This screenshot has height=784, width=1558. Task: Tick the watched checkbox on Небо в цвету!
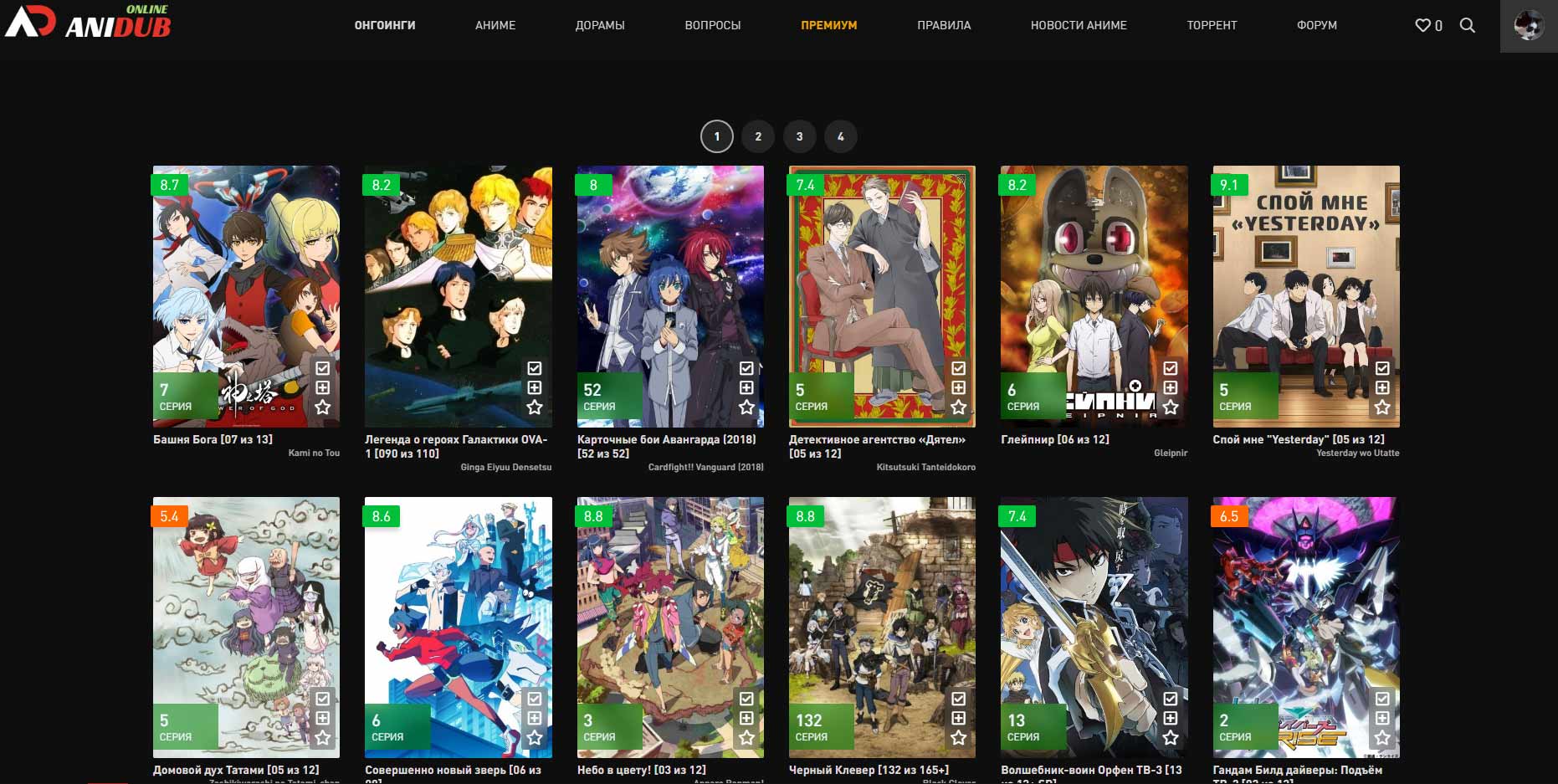tap(747, 699)
